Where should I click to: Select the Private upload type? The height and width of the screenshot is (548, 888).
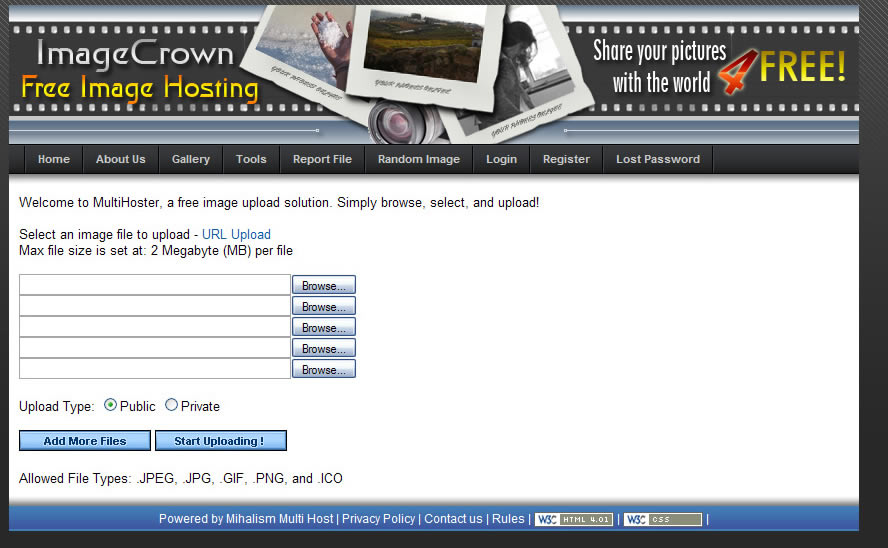[x=171, y=405]
